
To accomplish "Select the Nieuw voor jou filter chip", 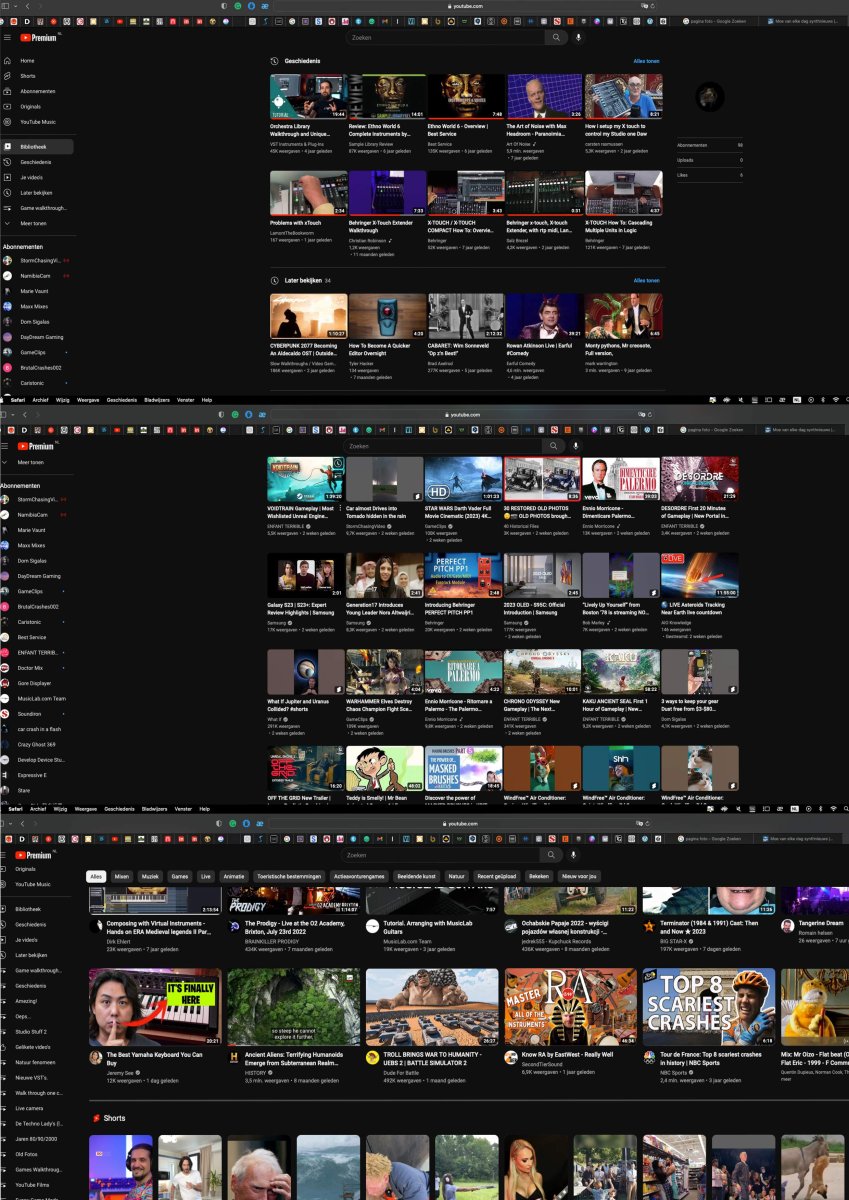I will pyautogui.click(x=579, y=876).
